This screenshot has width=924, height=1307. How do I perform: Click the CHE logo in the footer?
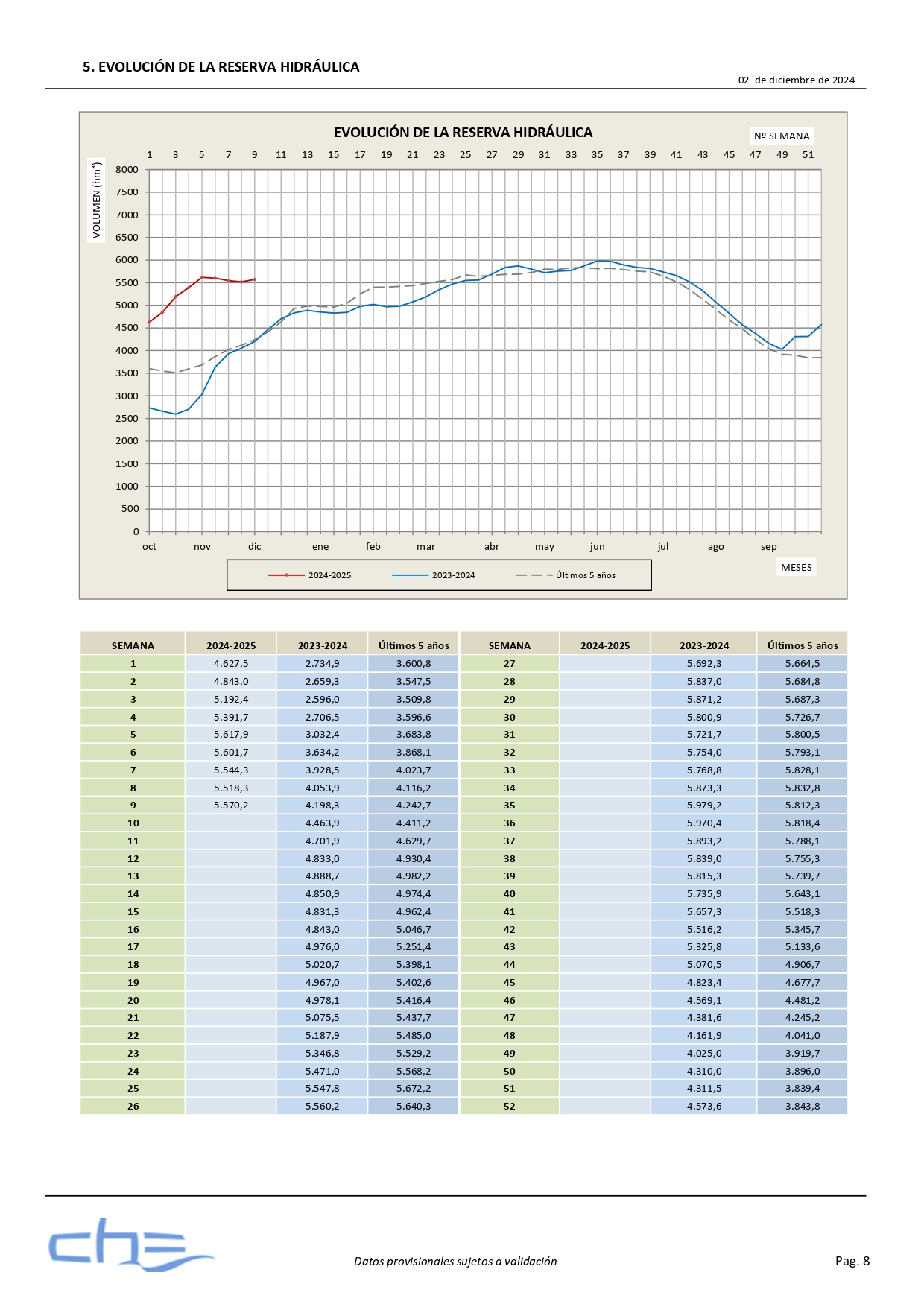130,1245
